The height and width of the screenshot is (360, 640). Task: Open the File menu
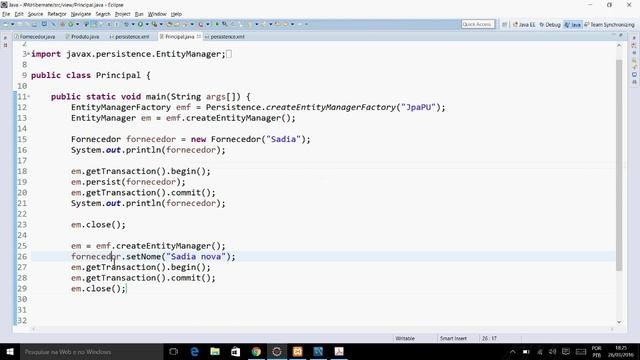click(6, 14)
